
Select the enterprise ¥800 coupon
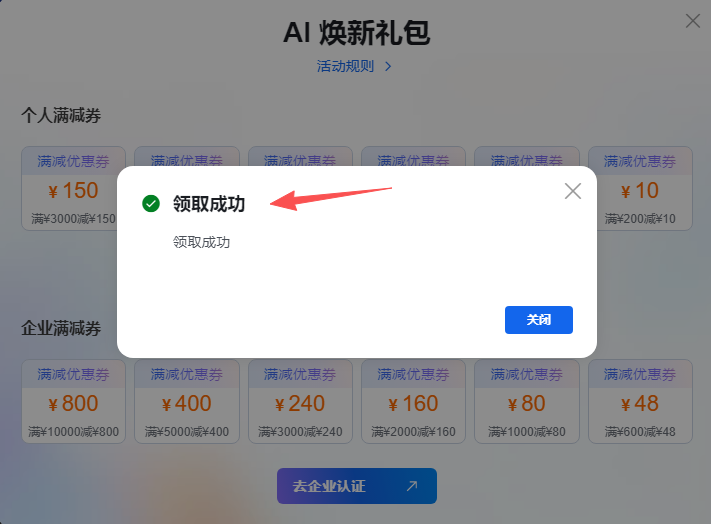tap(73, 401)
